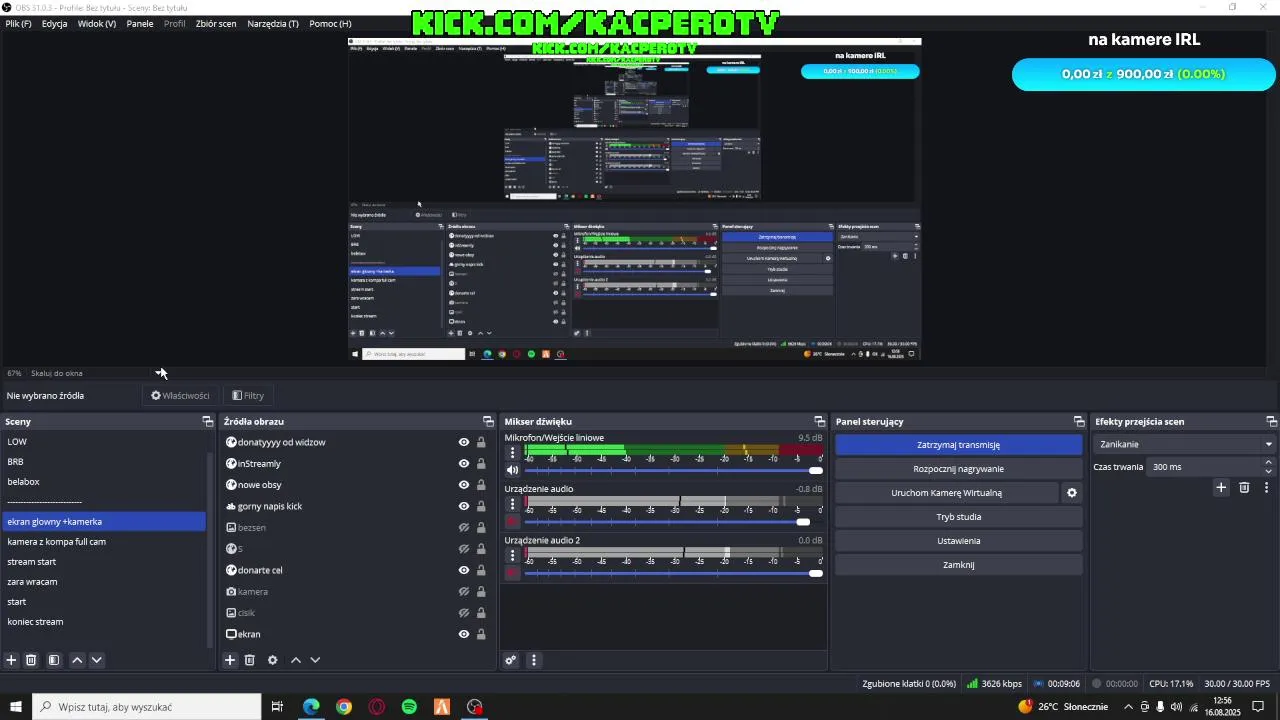Open Urządzenie audio 2 options dots
The image size is (1280, 720).
coord(513,555)
